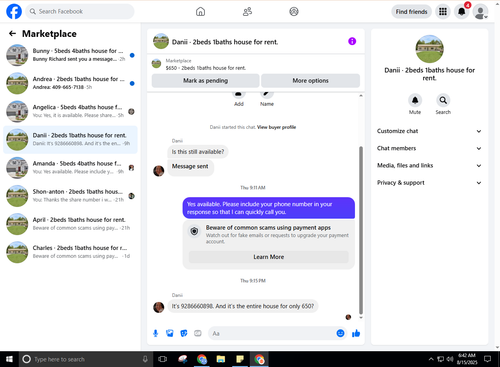500x367 pixels.
Task: Open the Facebook home logo
Action: pos(14,11)
